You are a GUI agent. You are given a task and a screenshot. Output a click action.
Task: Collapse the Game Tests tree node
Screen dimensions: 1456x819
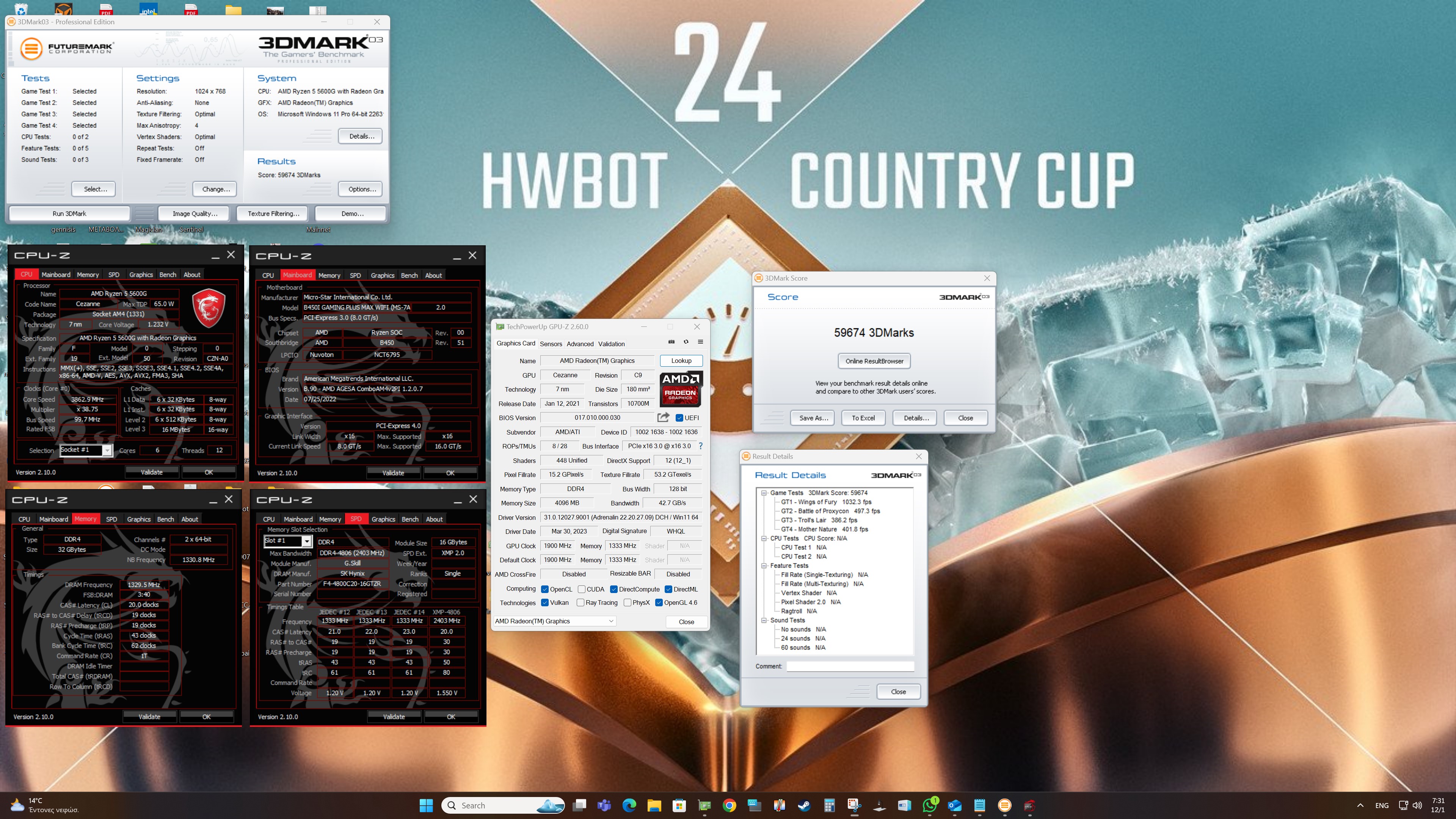pos(764,493)
